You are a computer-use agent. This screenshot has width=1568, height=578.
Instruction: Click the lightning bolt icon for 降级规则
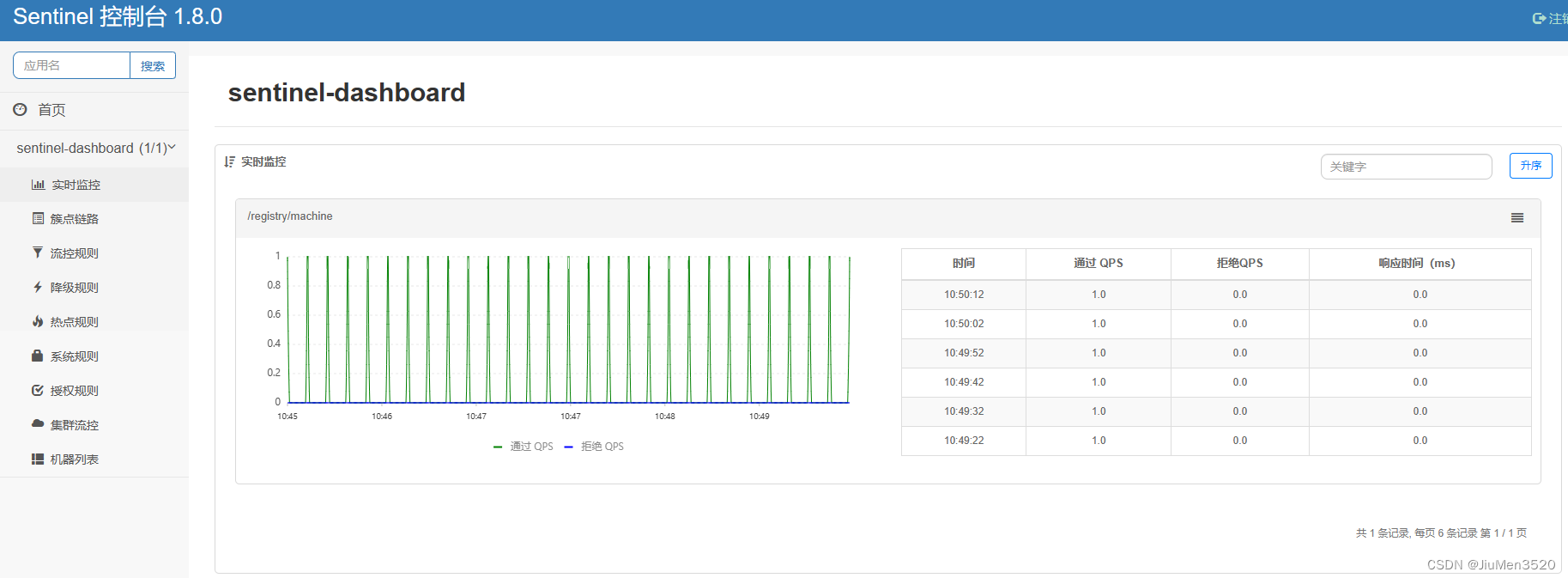point(38,287)
